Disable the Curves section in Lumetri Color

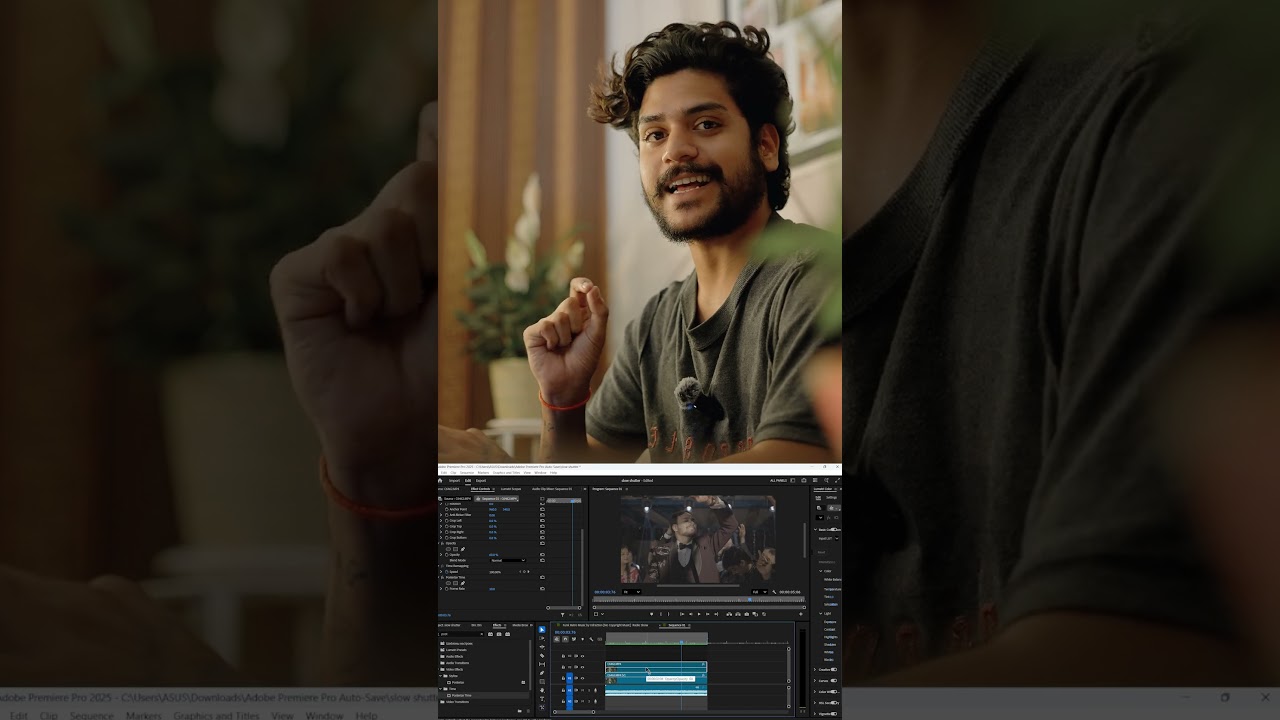tap(834, 681)
